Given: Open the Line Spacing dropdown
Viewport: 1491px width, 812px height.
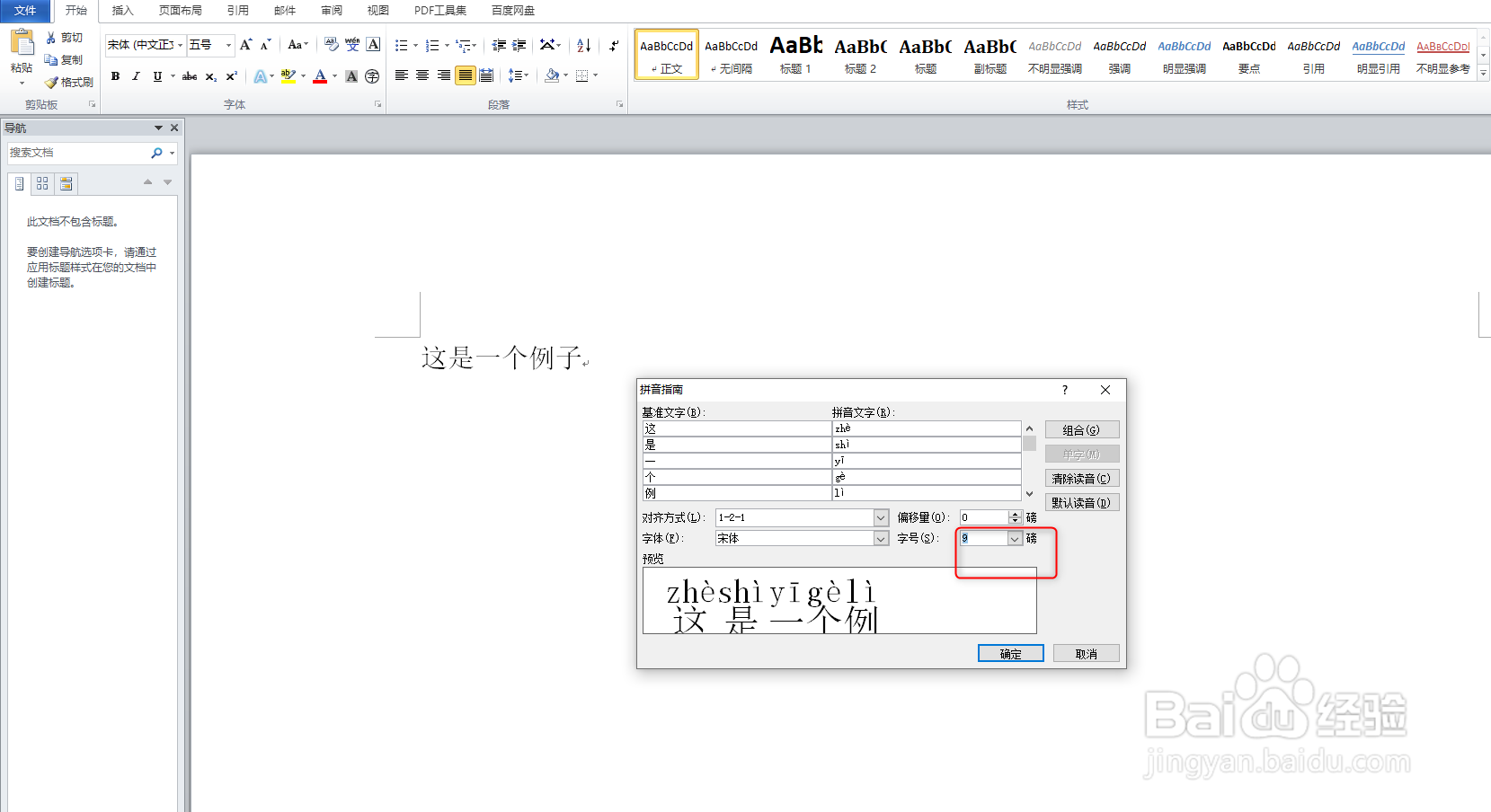Looking at the screenshot, I should click(519, 75).
